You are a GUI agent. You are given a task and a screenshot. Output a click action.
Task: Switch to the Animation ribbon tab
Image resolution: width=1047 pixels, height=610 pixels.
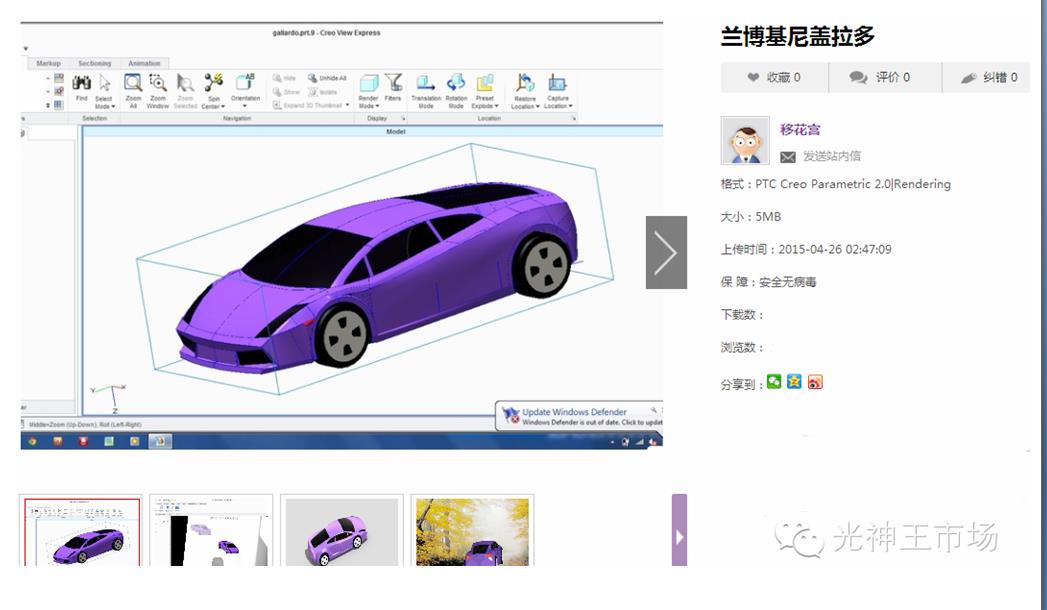click(x=144, y=63)
